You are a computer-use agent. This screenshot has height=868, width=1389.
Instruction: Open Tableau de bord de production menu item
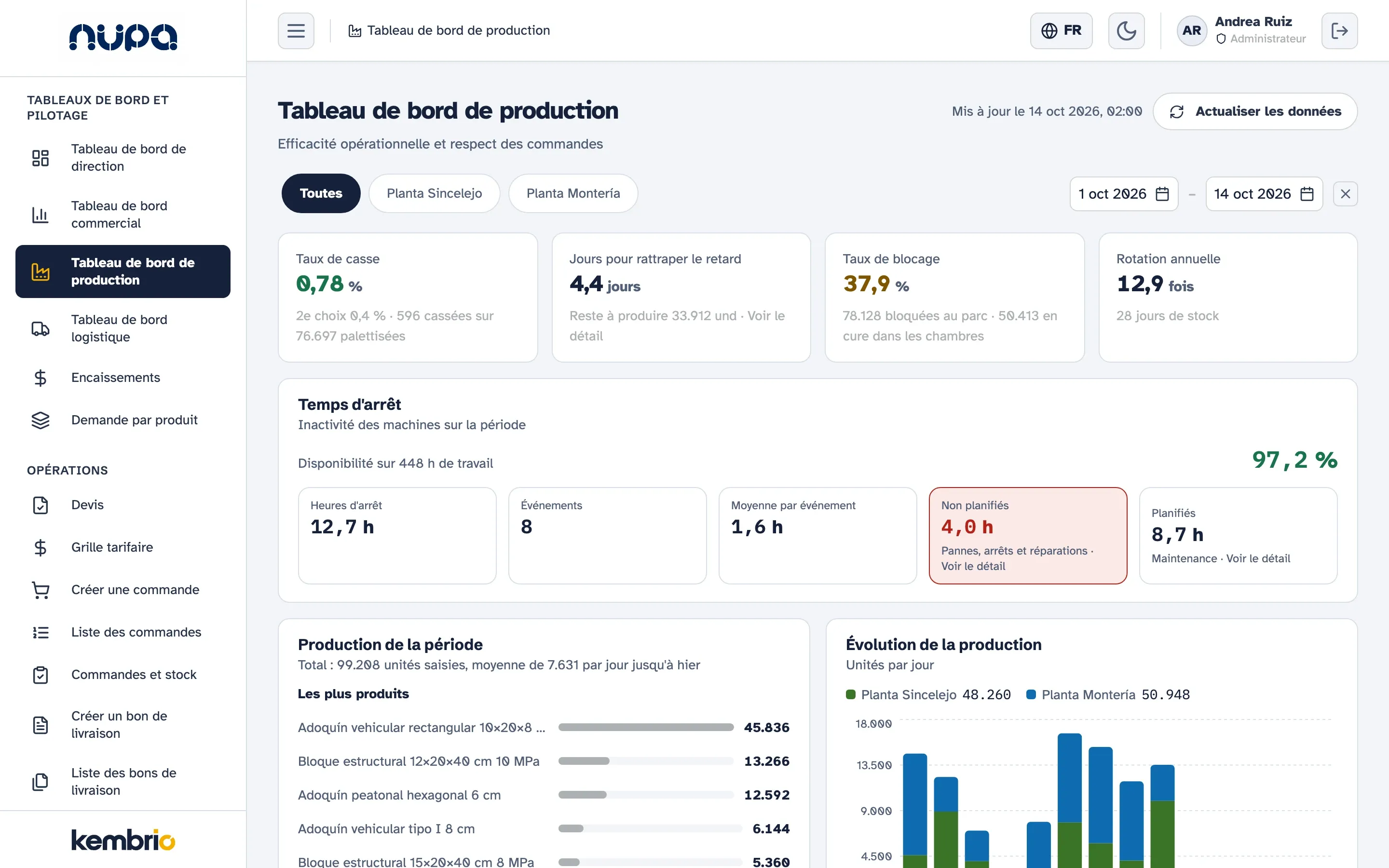(123, 271)
